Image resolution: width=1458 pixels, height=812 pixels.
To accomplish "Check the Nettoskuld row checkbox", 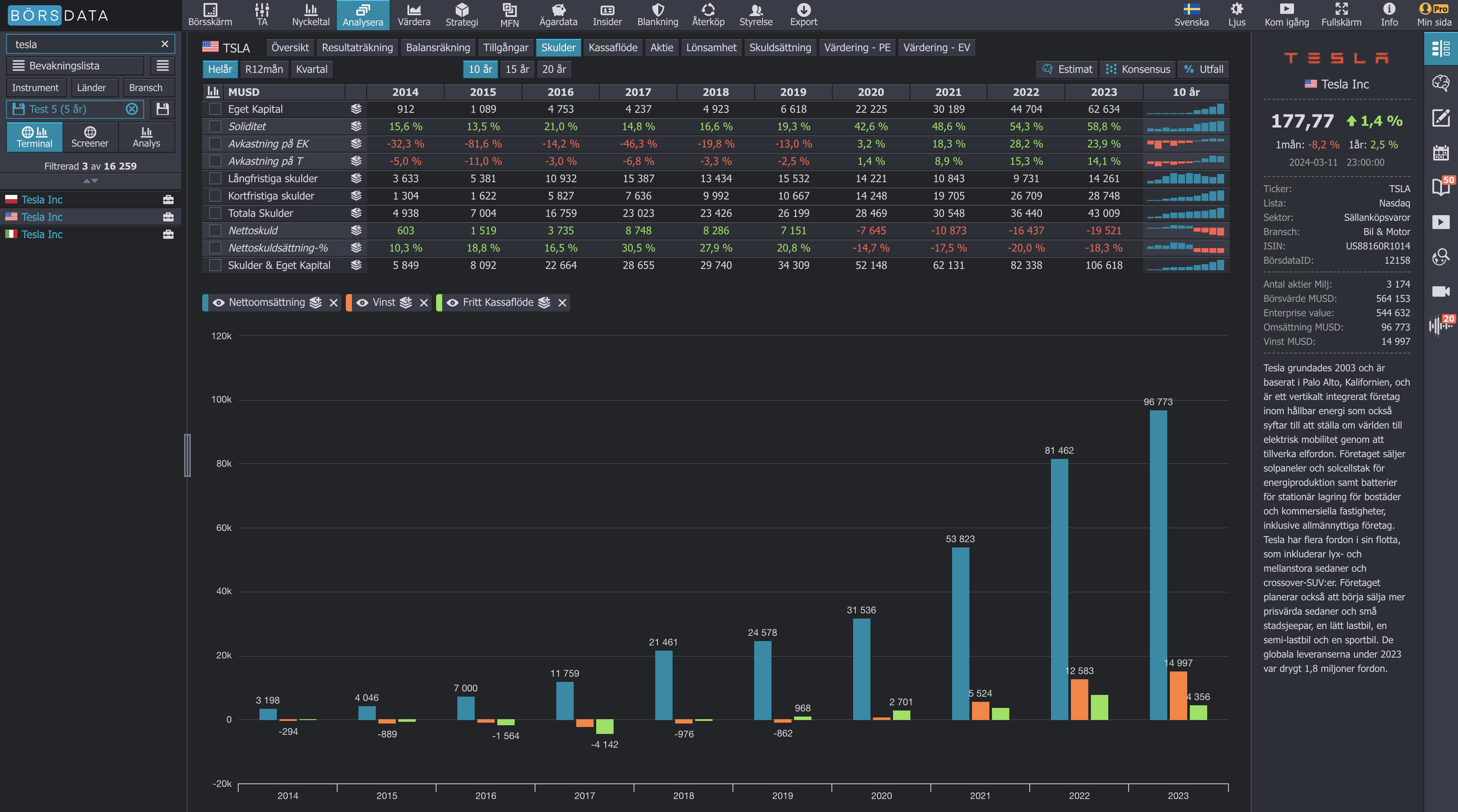I will (x=215, y=231).
